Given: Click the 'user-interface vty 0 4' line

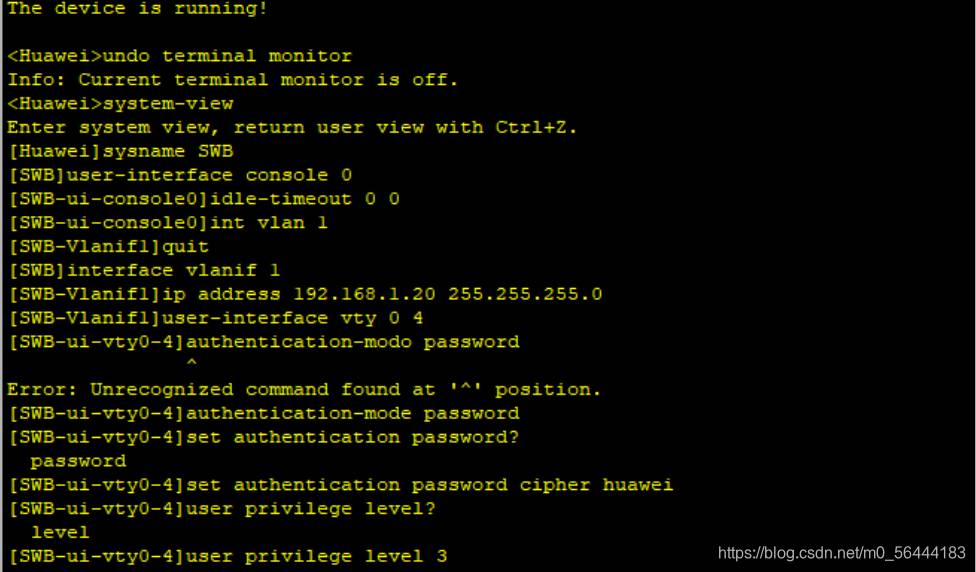Looking at the screenshot, I should [x=215, y=318].
